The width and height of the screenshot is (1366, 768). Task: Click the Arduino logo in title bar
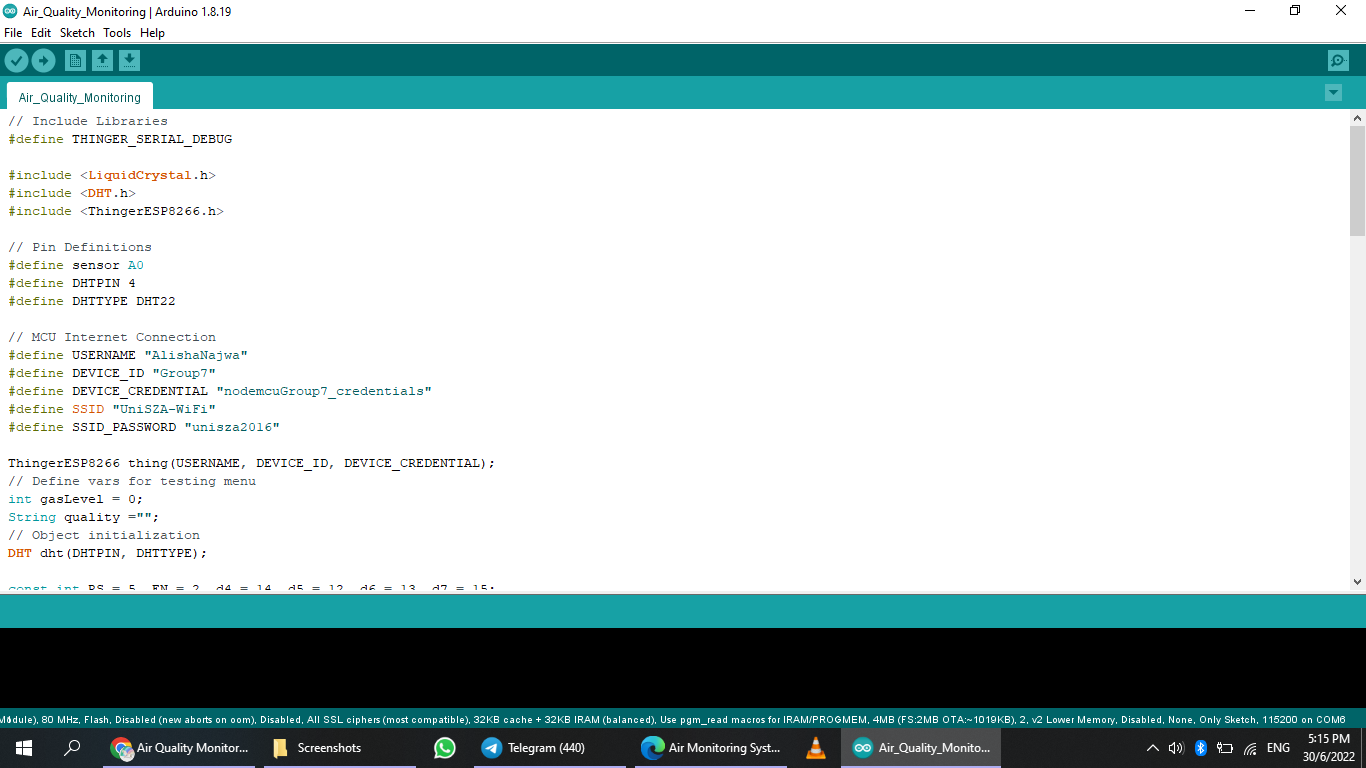(10, 11)
